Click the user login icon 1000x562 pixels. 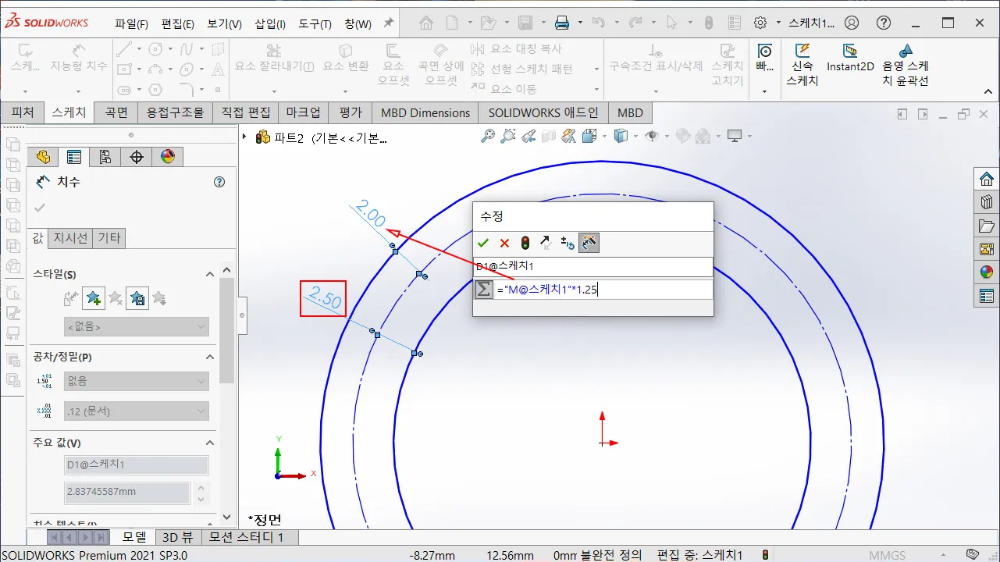tap(851, 23)
